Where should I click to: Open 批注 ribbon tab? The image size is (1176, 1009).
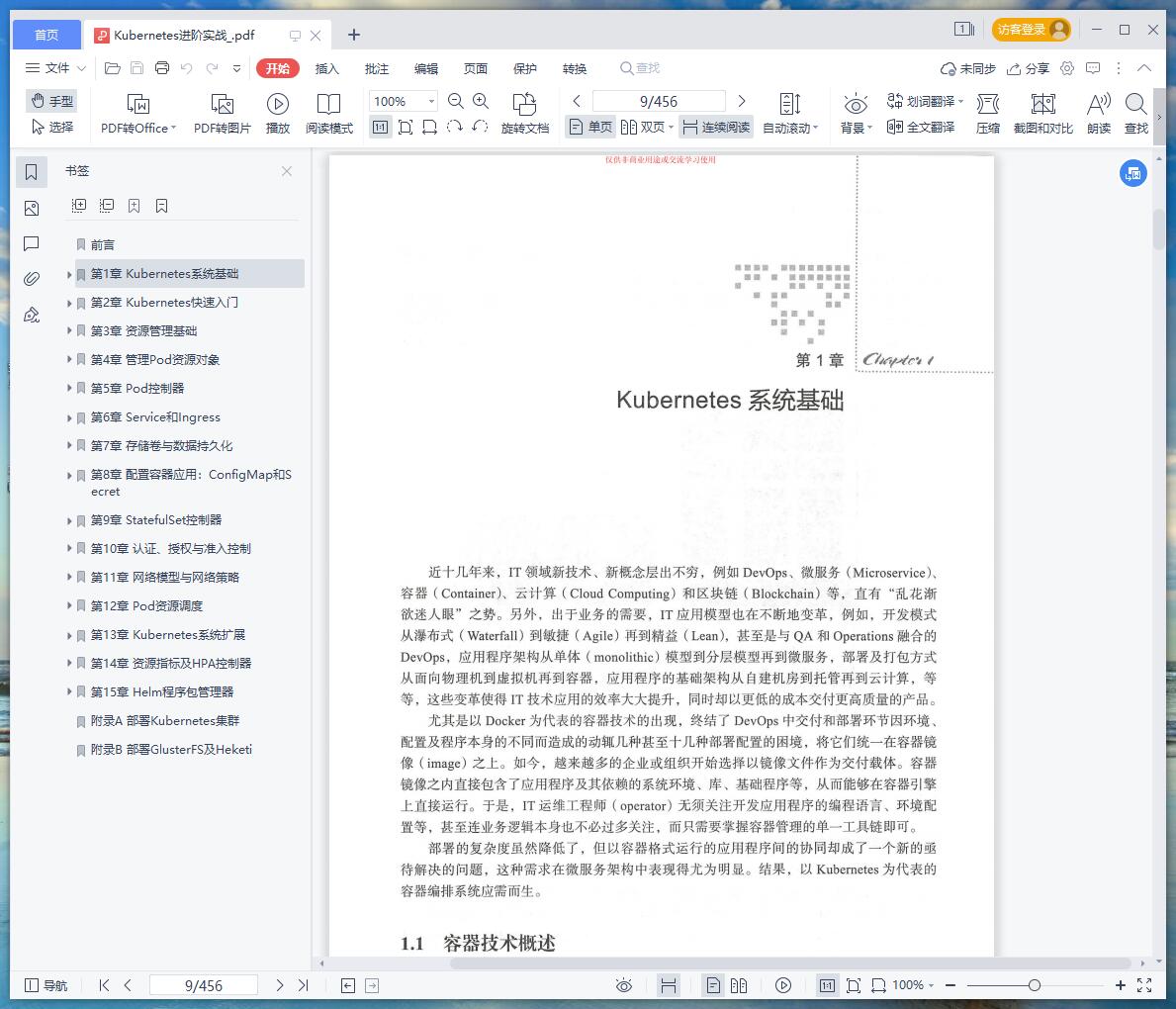(377, 68)
